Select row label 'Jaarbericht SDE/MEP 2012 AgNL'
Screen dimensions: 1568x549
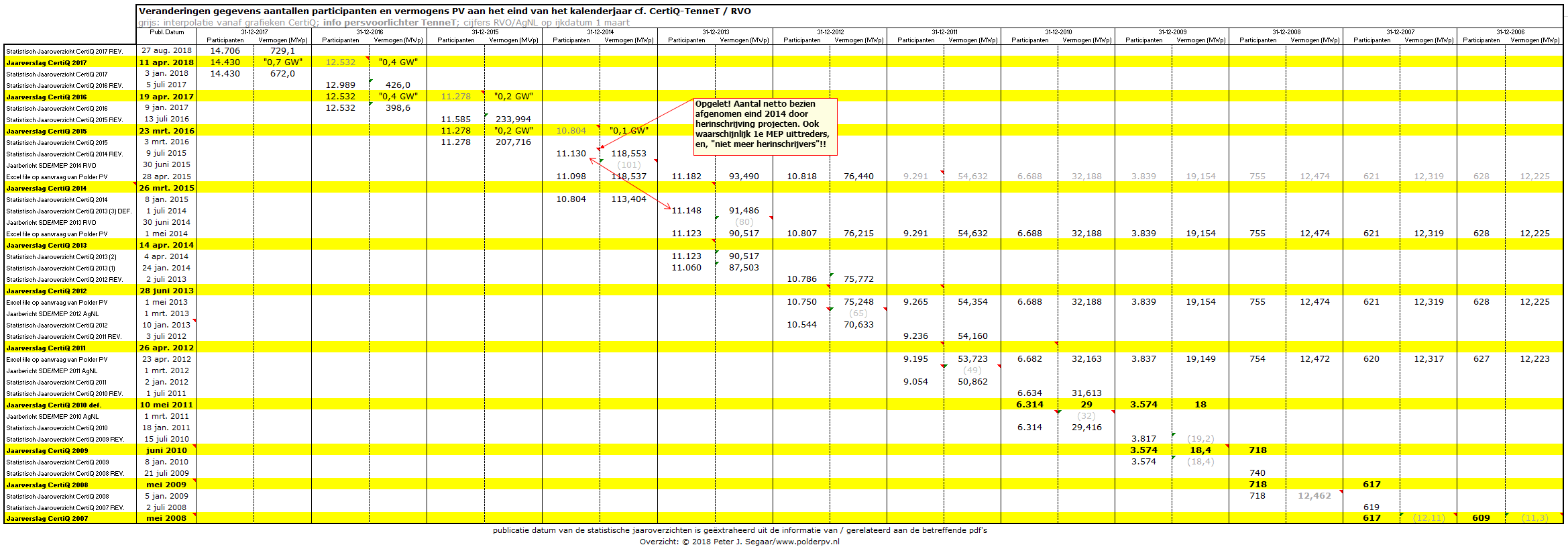(x=52, y=314)
